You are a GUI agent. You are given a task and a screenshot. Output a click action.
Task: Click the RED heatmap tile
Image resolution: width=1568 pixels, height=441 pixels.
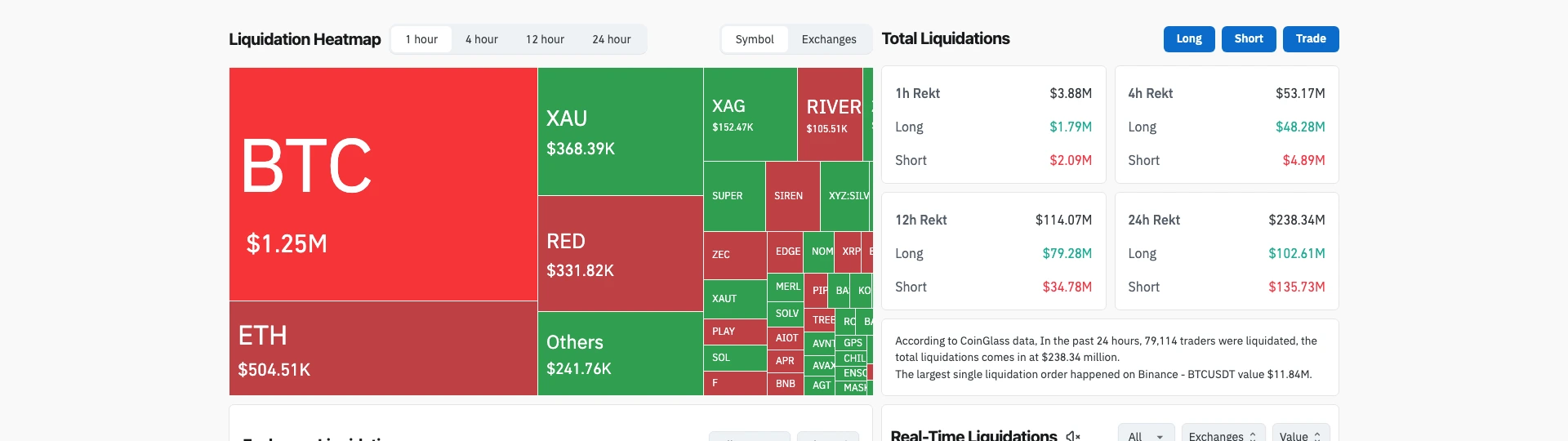pyautogui.click(x=620, y=254)
